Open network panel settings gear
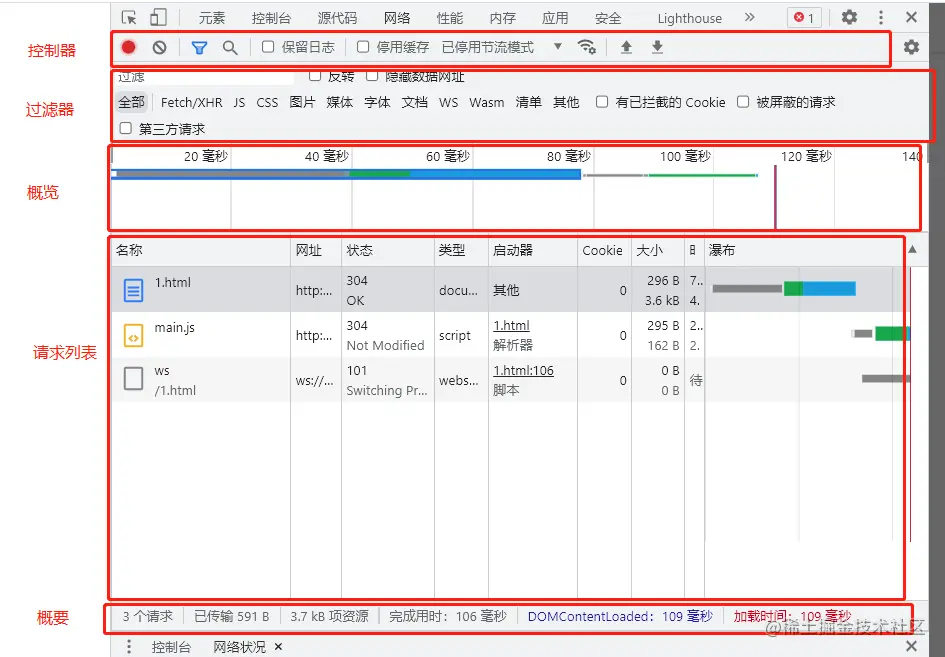945x657 pixels. (911, 47)
